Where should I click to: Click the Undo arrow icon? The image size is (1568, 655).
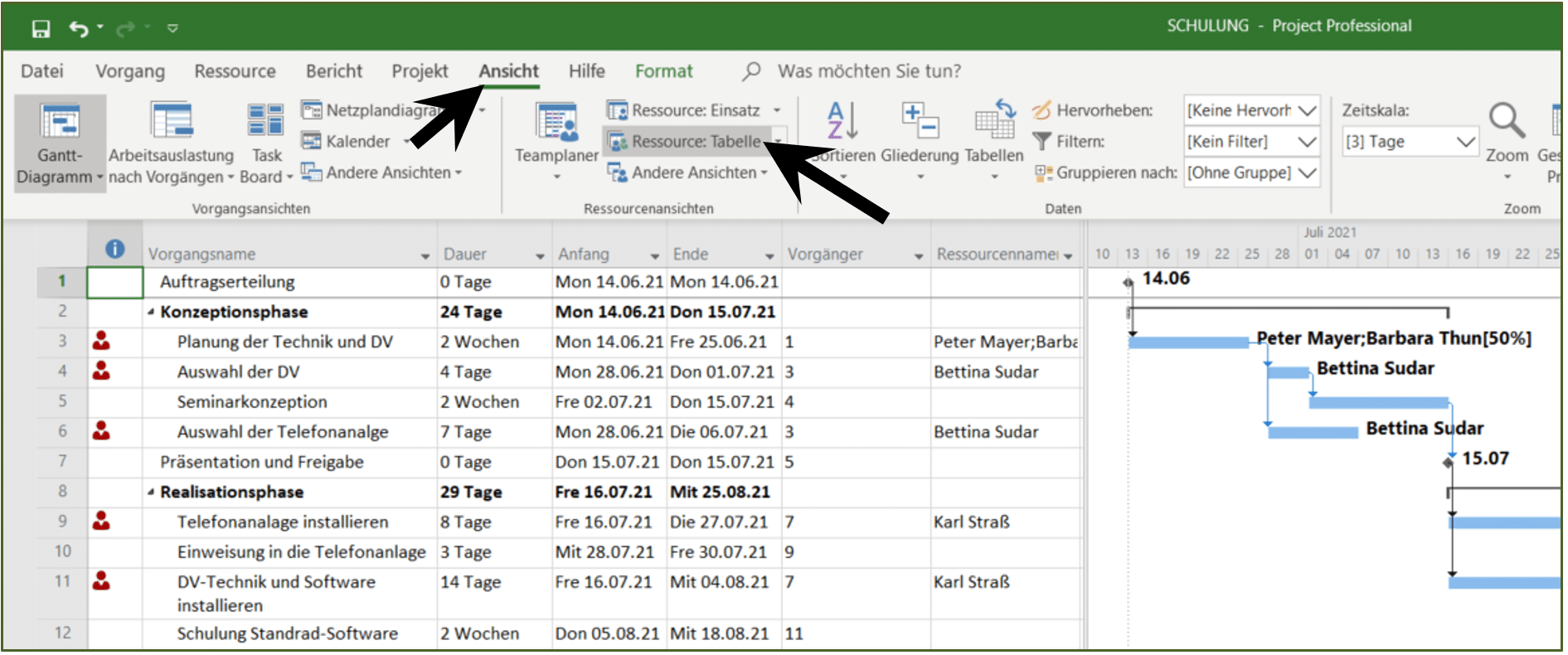click(x=79, y=29)
